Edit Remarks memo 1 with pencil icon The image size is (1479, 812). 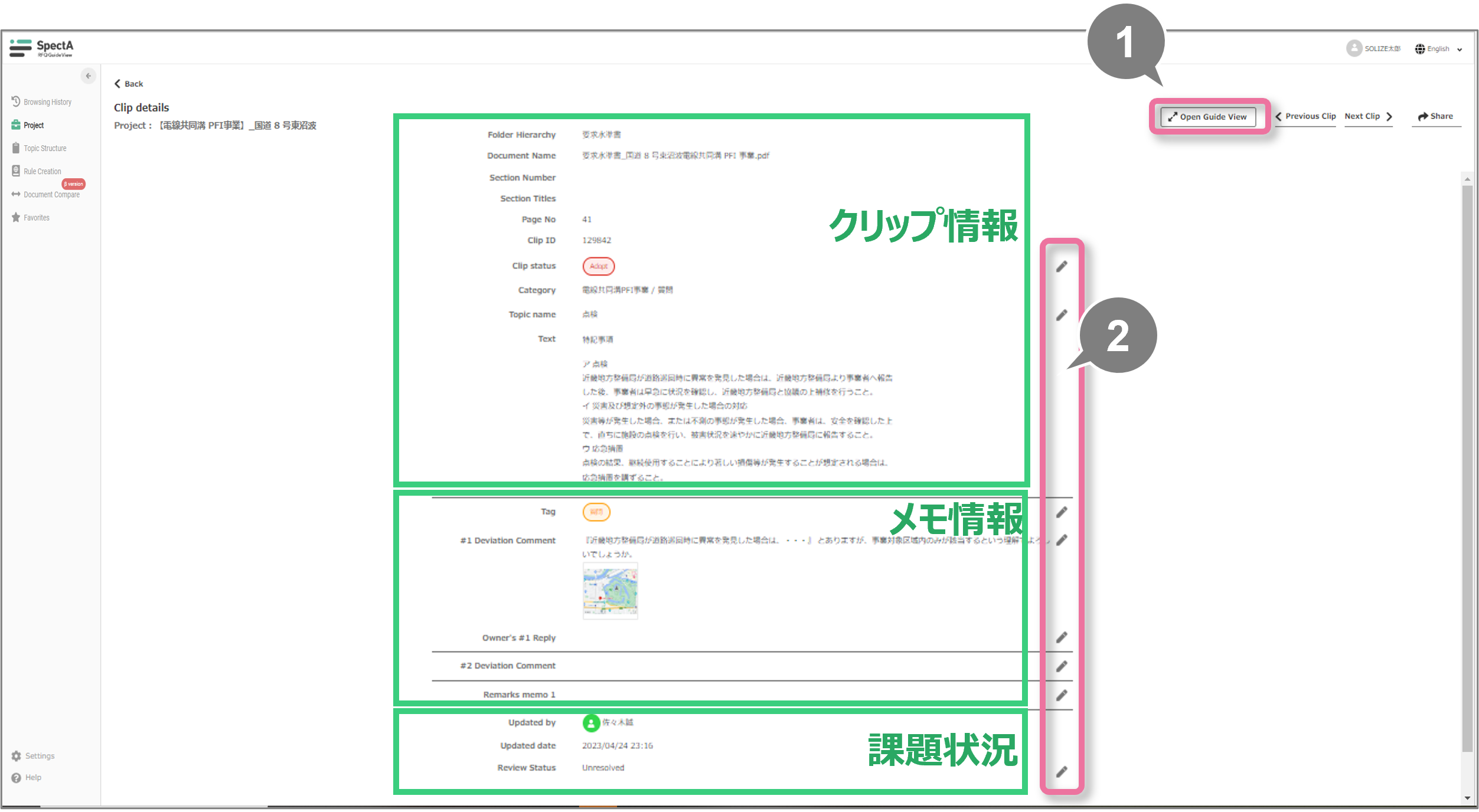pyautogui.click(x=1062, y=695)
